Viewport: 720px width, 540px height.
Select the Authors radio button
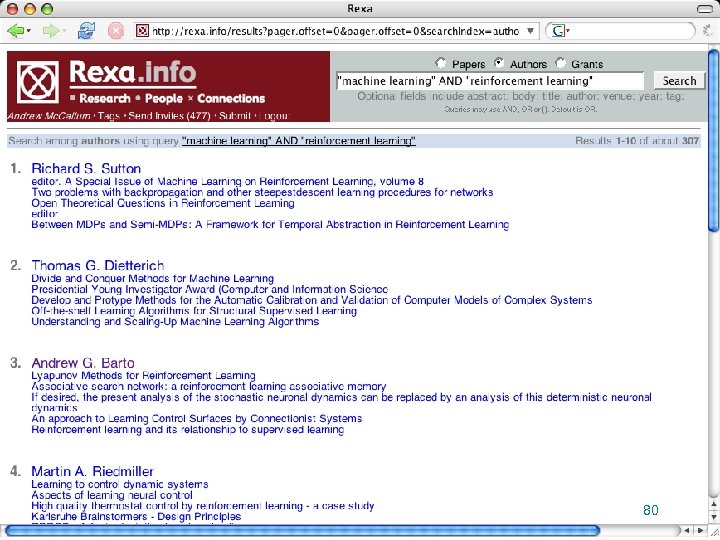[x=499, y=63]
